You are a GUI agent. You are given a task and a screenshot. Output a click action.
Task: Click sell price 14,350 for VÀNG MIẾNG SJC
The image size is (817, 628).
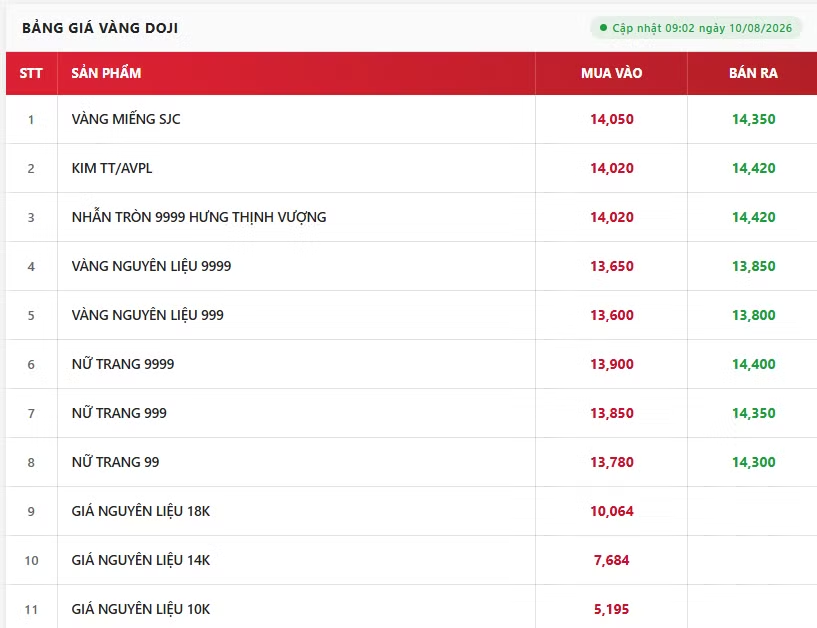(x=753, y=119)
